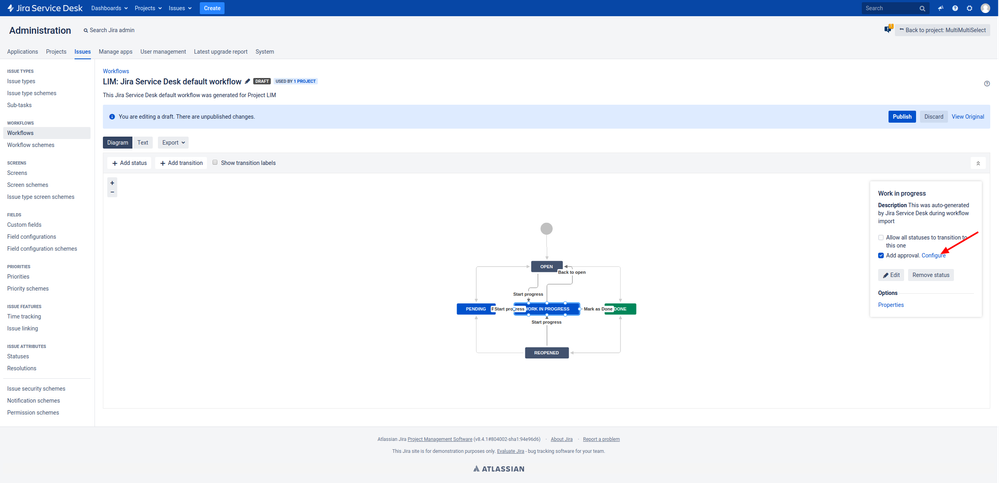Click the onboarding chat icon with badge
999x483 pixels.
888,29
